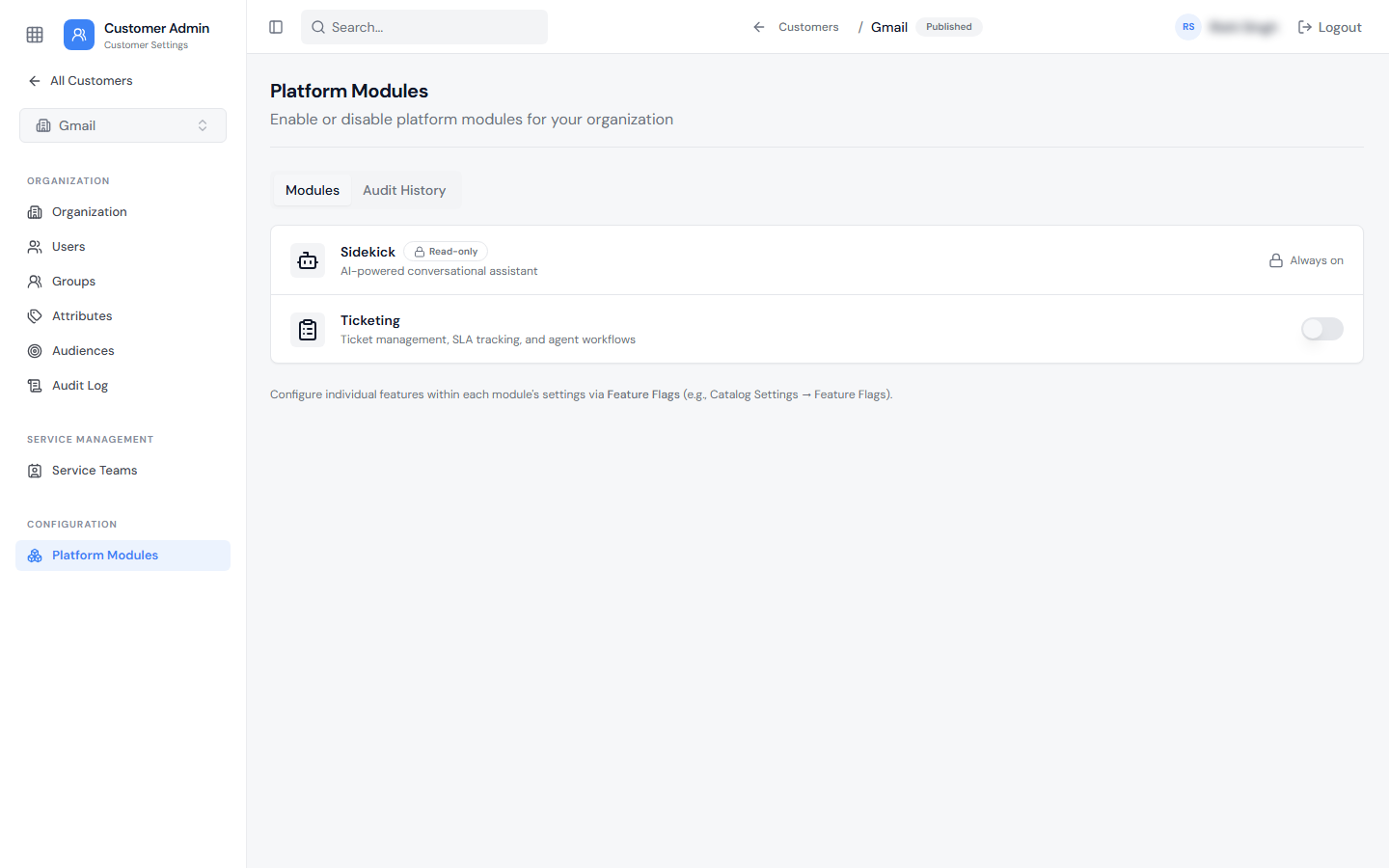
Task: Click the Service Teams badge icon
Action: click(x=35, y=471)
